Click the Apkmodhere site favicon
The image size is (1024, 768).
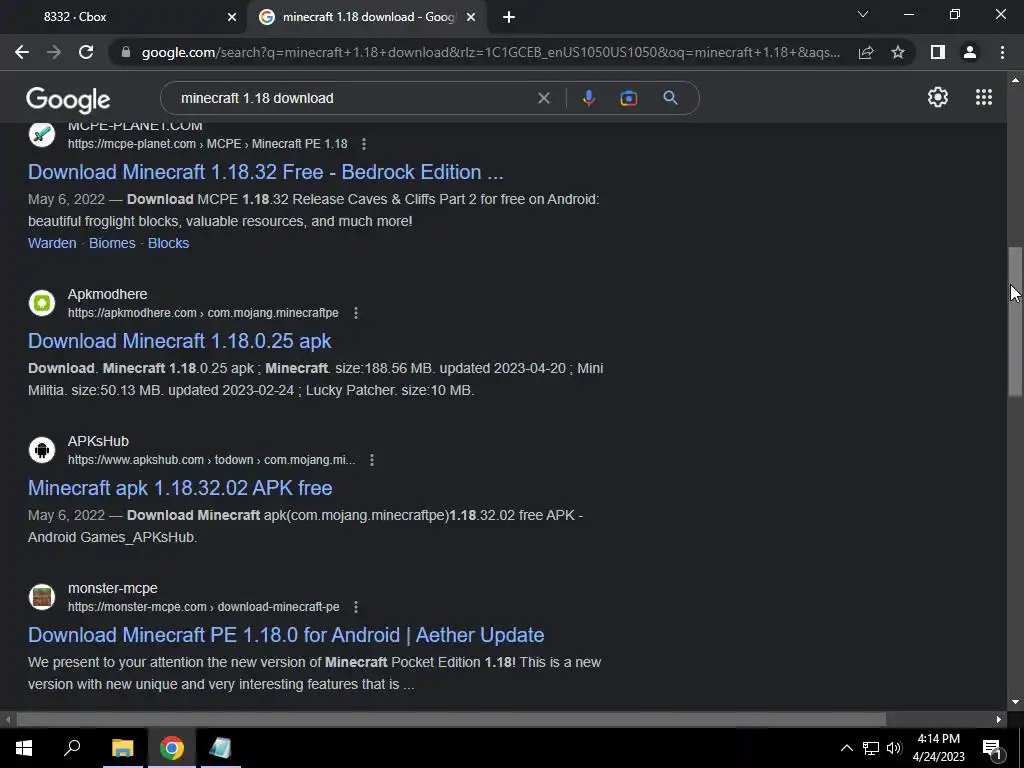(42, 303)
